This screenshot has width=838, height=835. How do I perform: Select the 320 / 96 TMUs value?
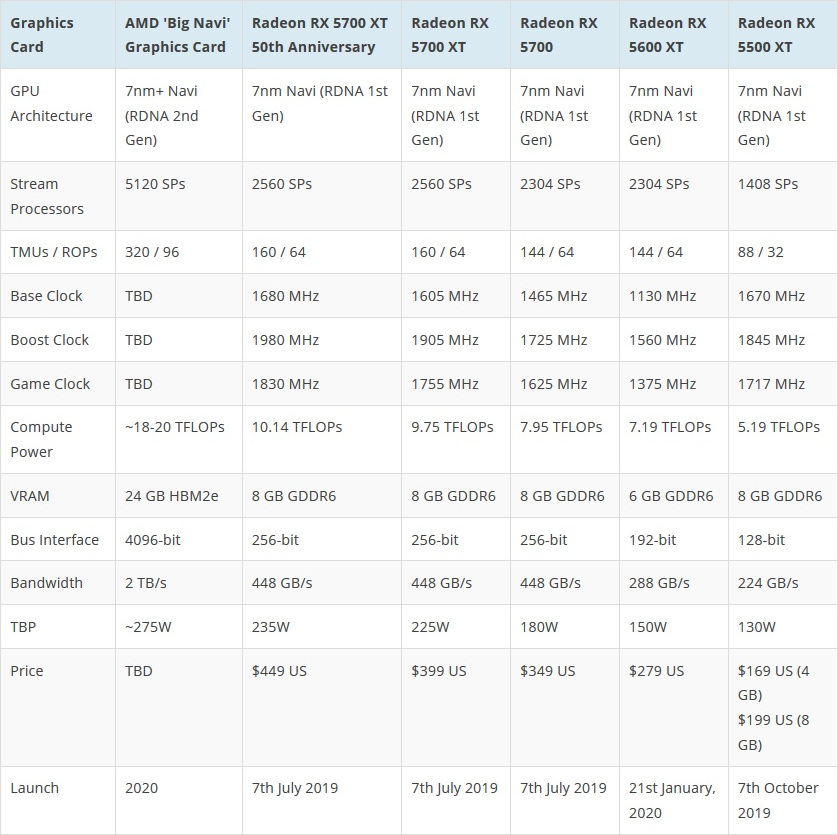[x=179, y=252]
